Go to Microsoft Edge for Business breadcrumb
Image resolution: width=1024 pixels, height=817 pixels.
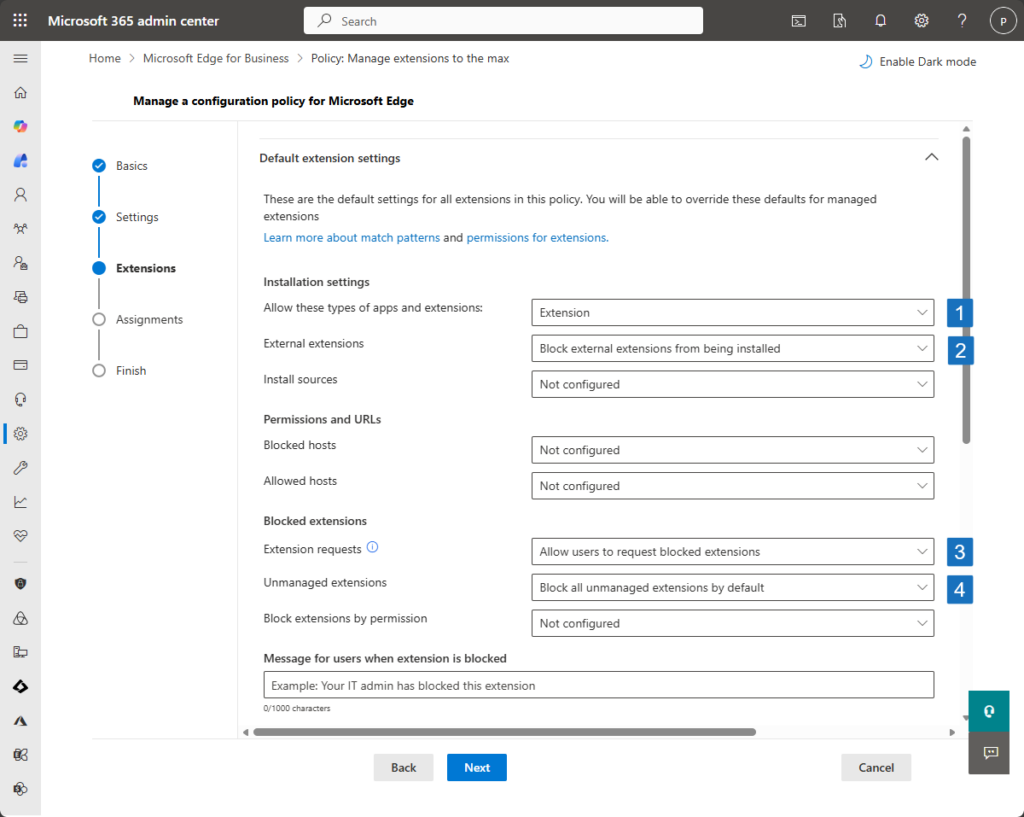click(216, 59)
